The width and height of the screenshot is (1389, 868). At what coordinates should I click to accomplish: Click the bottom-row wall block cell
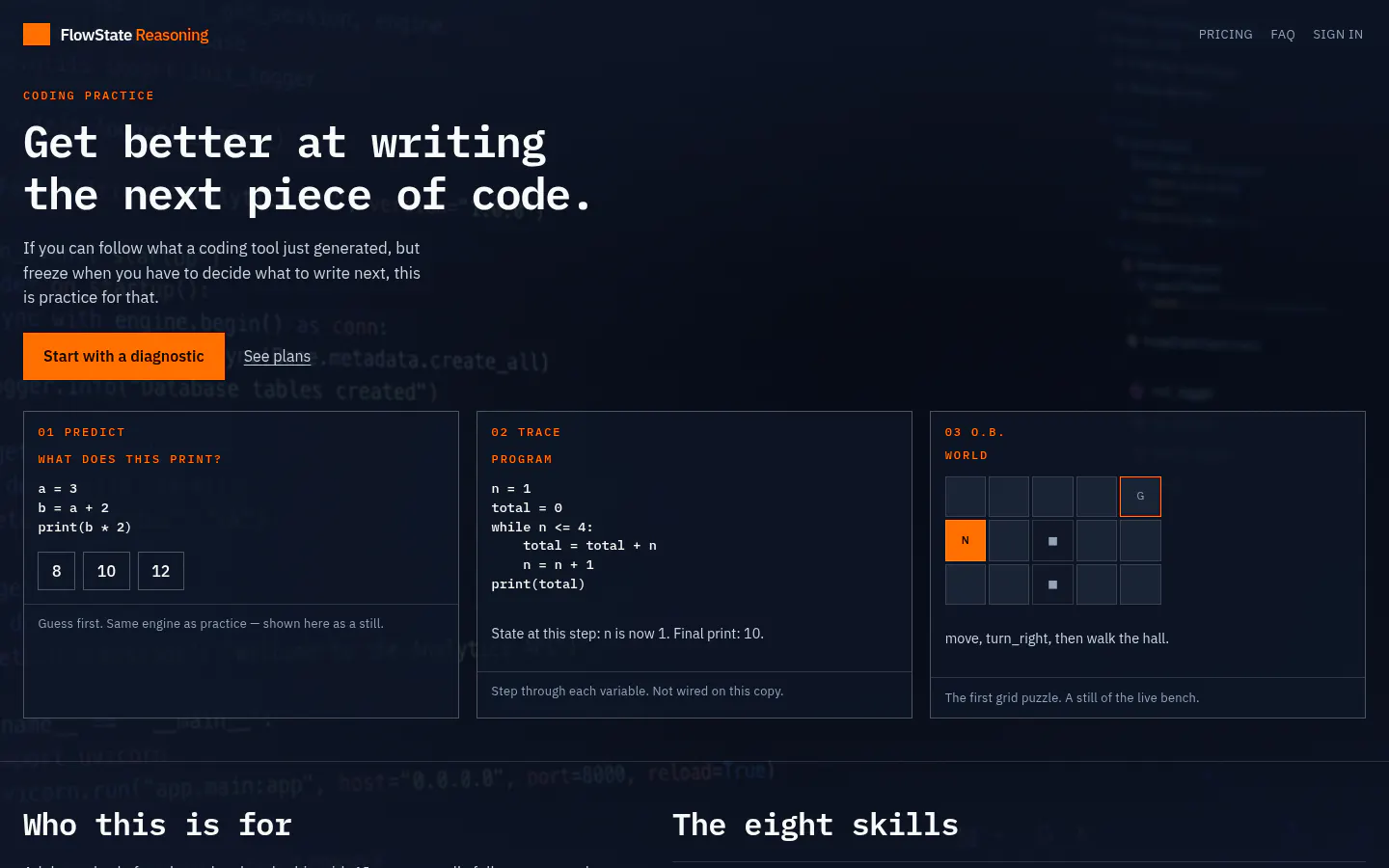pos(1052,584)
